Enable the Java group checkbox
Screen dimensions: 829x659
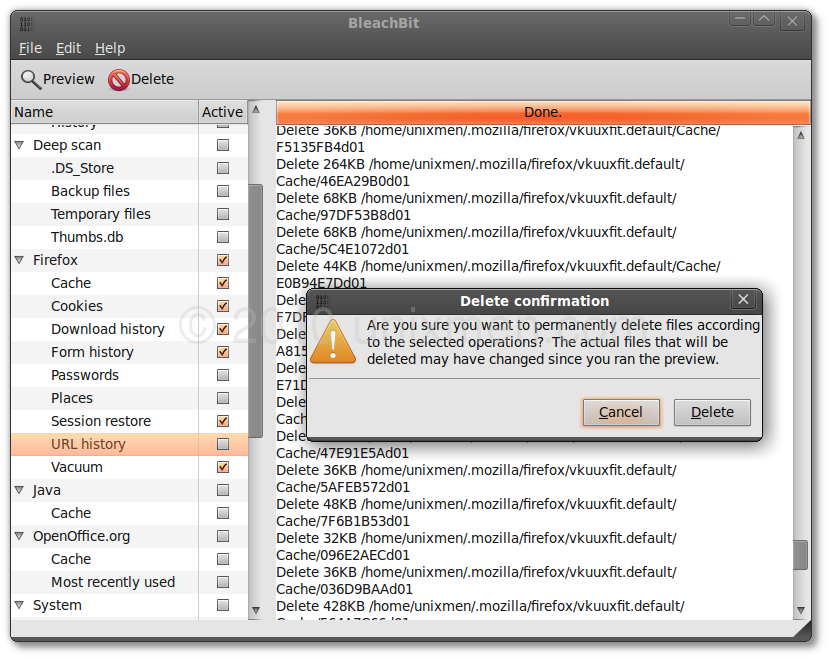(x=223, y=490)
